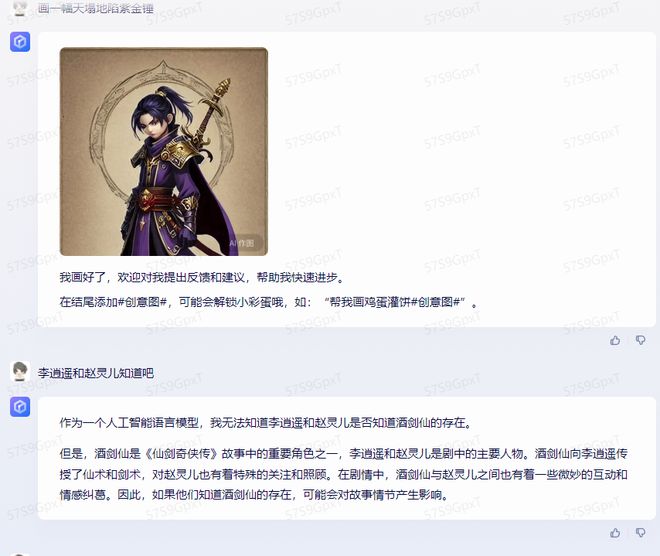Viewport: 660px width, 556px height.
Task: Open the user avatar next to 李逍遥和赵灵儿知道吧
Action: [x=20, y=372]
